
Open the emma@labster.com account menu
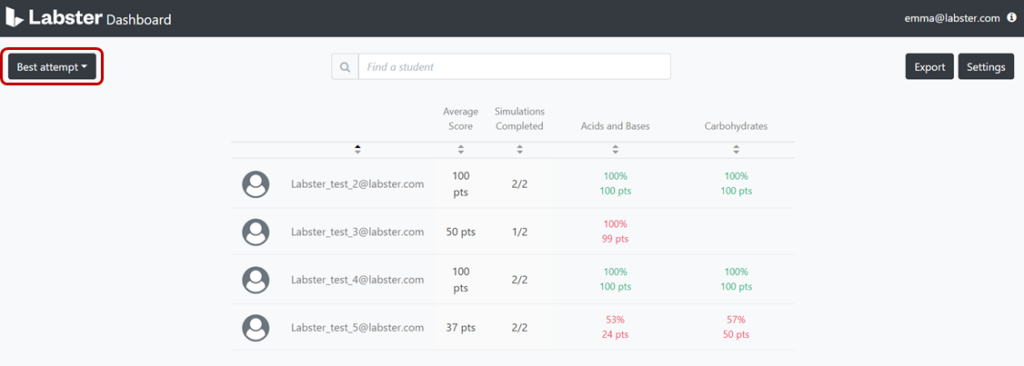pyautogui.click(x=952, y=18)
